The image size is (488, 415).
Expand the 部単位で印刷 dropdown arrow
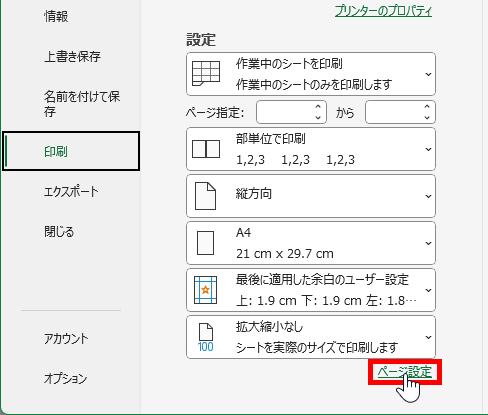tap(428, 149)
